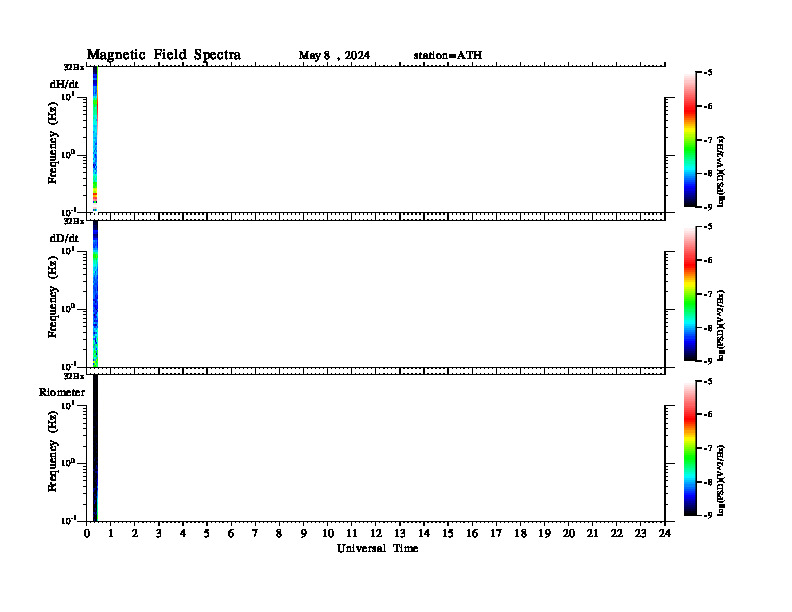Click hour 5 on the Universal Time axis
Viewport: 792px width, 612px height.
207,533
